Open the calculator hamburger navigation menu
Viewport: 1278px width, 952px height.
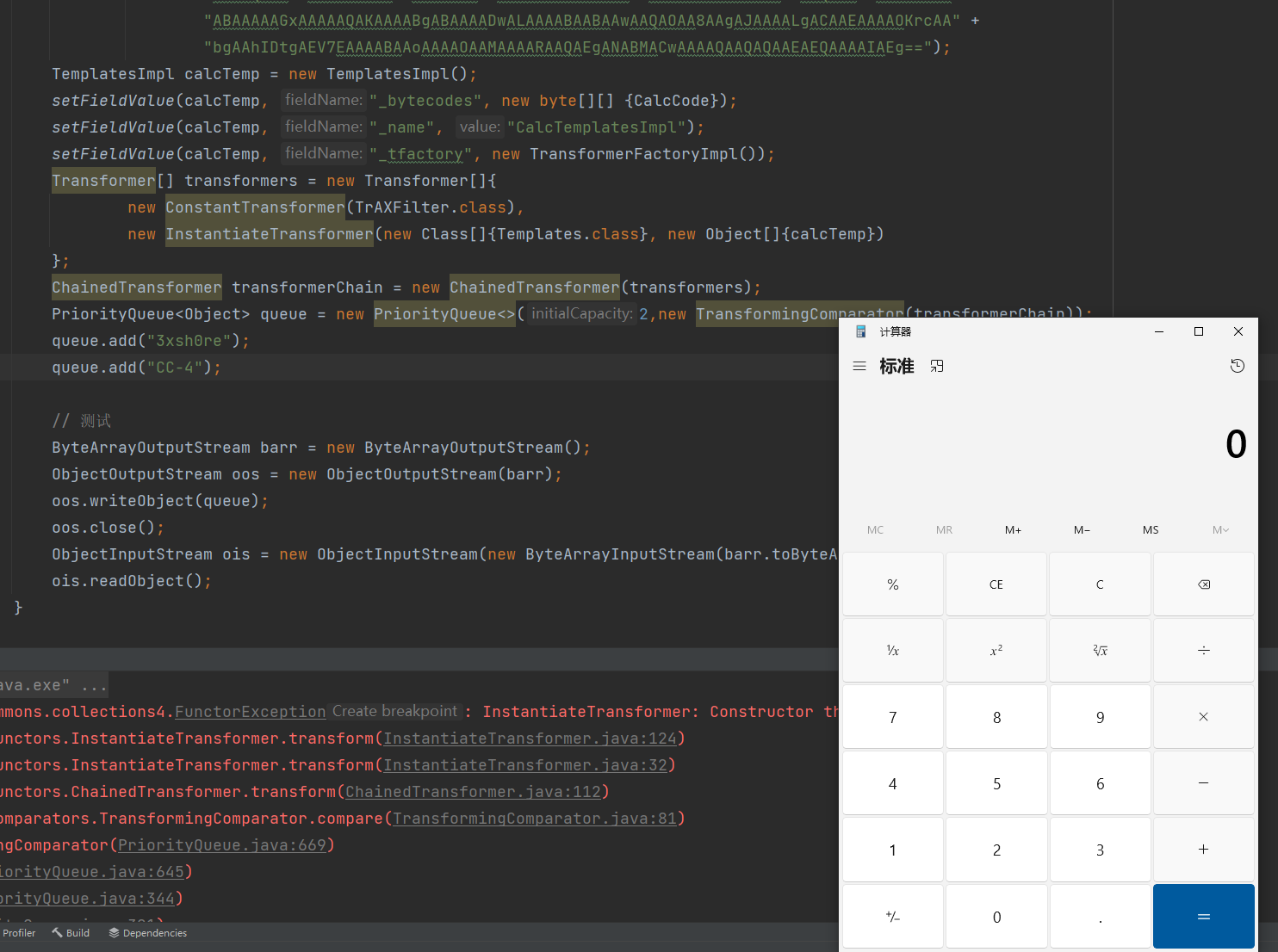[859, 367]
